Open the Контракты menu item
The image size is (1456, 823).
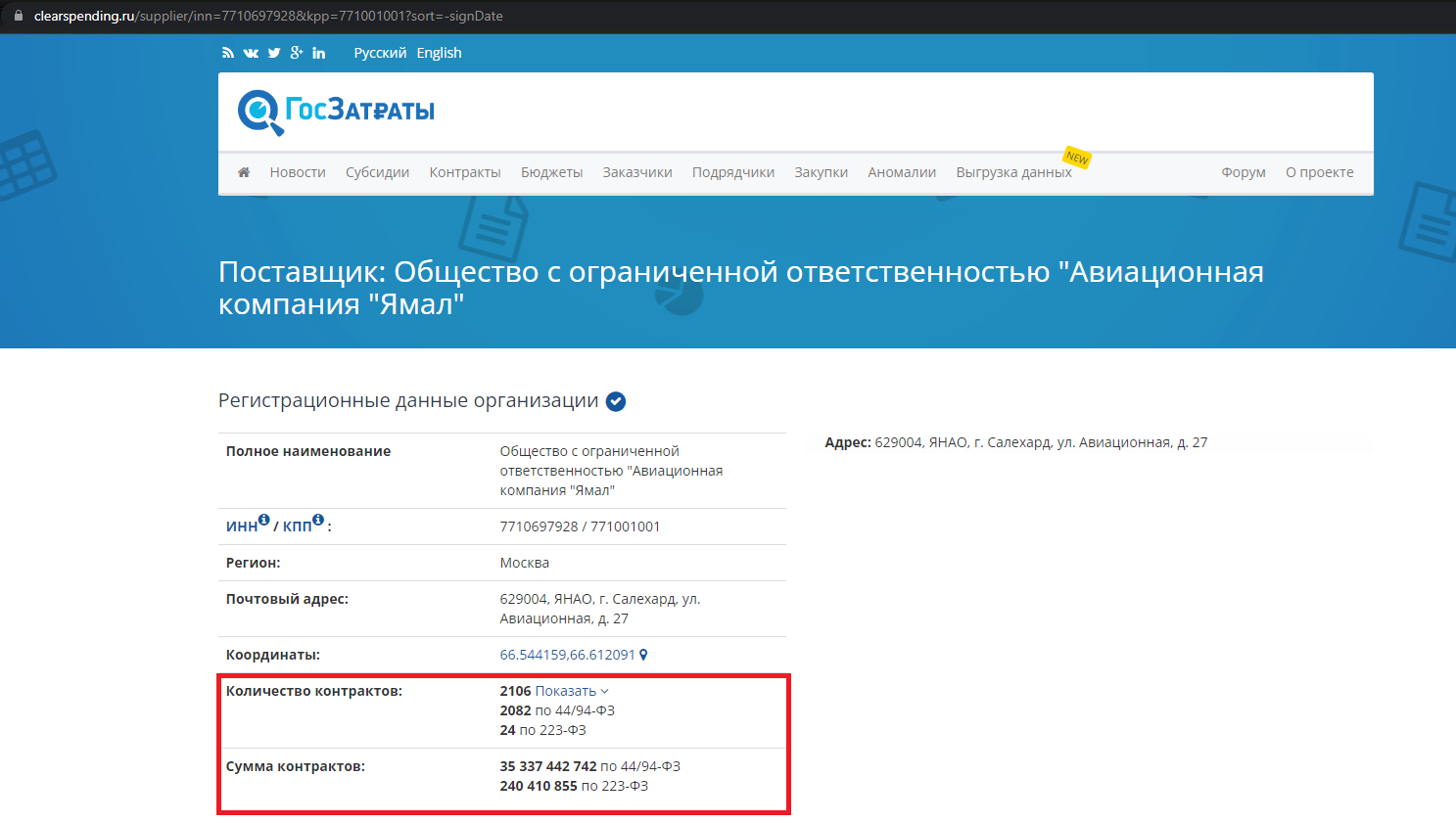(465, 172)
